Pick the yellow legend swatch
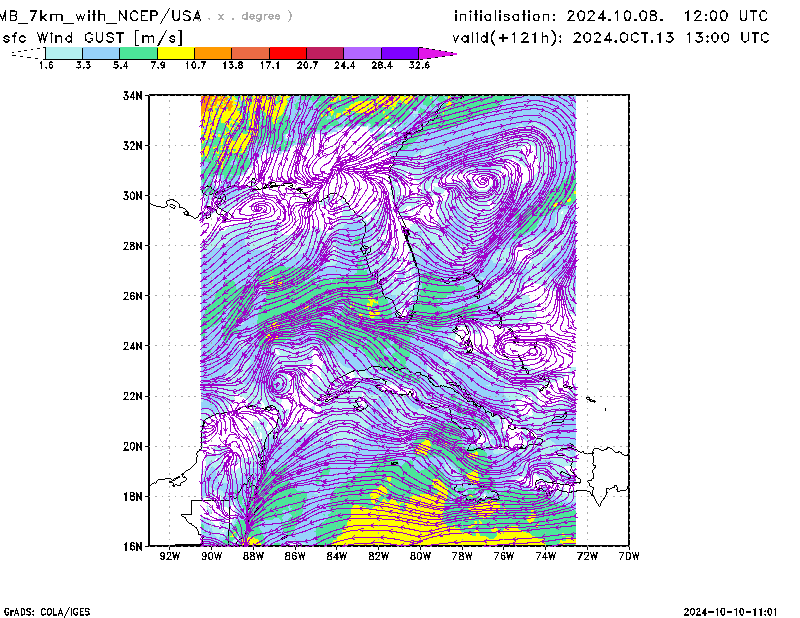 [x=176, y=53]
